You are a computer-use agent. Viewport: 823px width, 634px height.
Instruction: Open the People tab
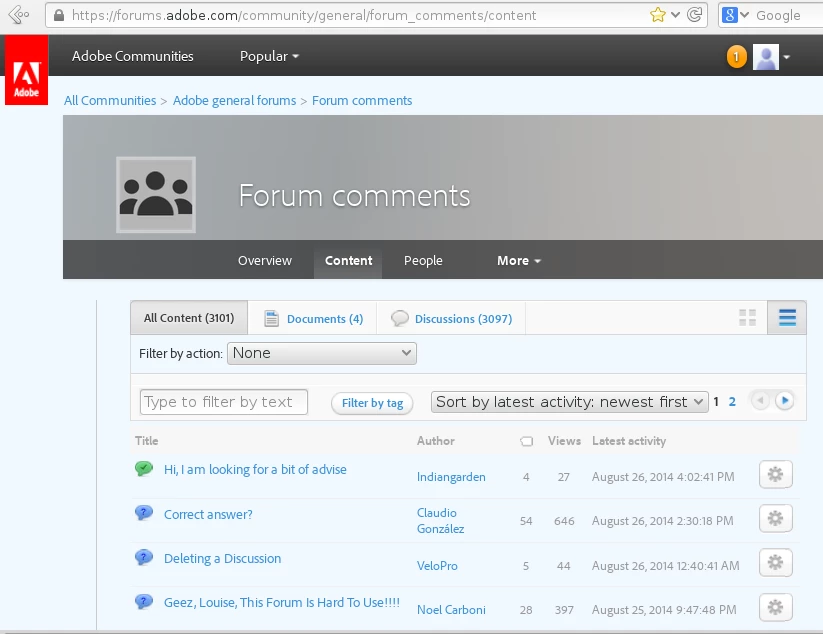(x=423, y=261)
